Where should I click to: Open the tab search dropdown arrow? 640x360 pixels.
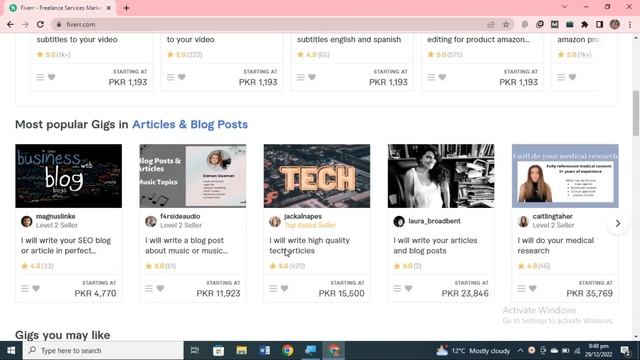(x=564, y=7)
